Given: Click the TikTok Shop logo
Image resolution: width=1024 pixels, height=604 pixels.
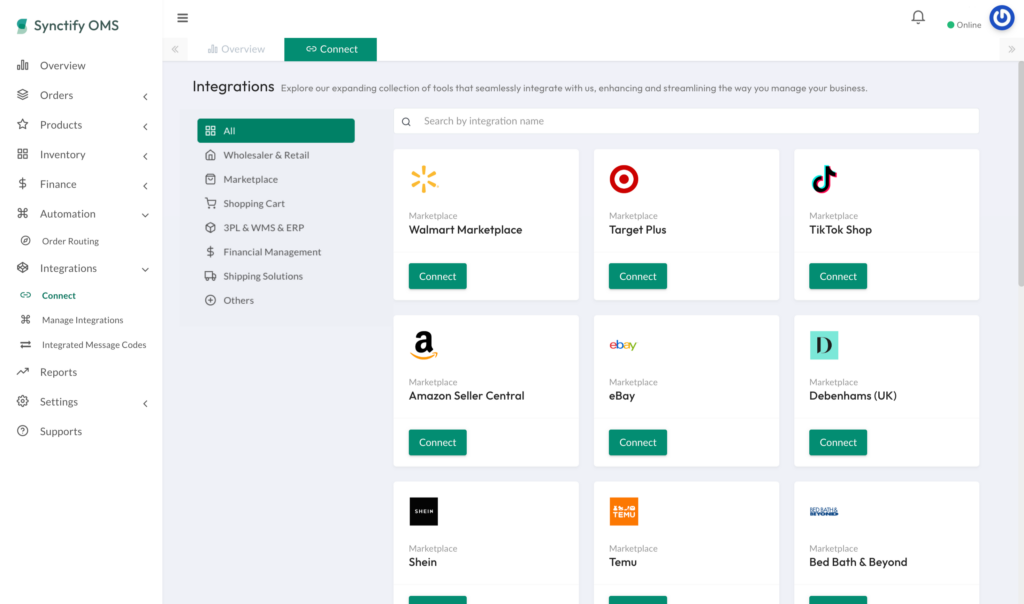Looking at the screenshot, I should tap(824, 179).
